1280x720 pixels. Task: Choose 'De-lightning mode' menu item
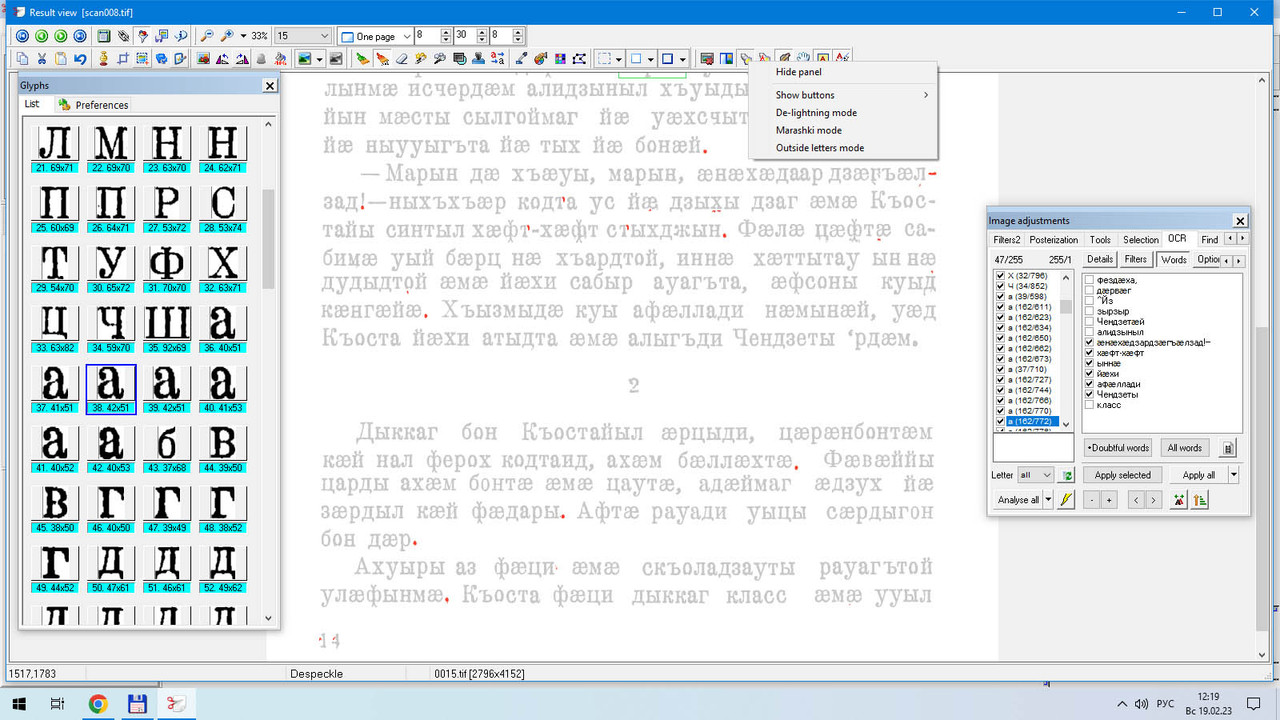[x=843, y=113]
